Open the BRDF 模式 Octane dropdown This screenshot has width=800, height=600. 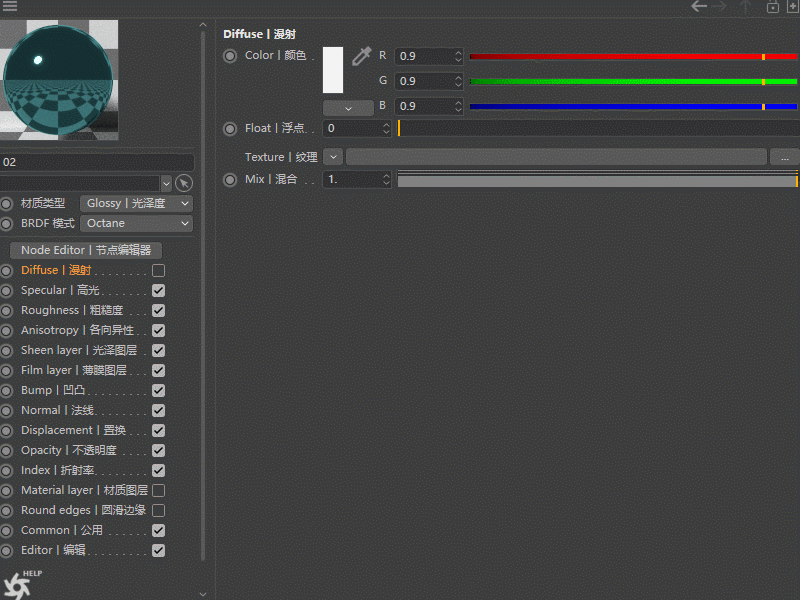(136, 223)
